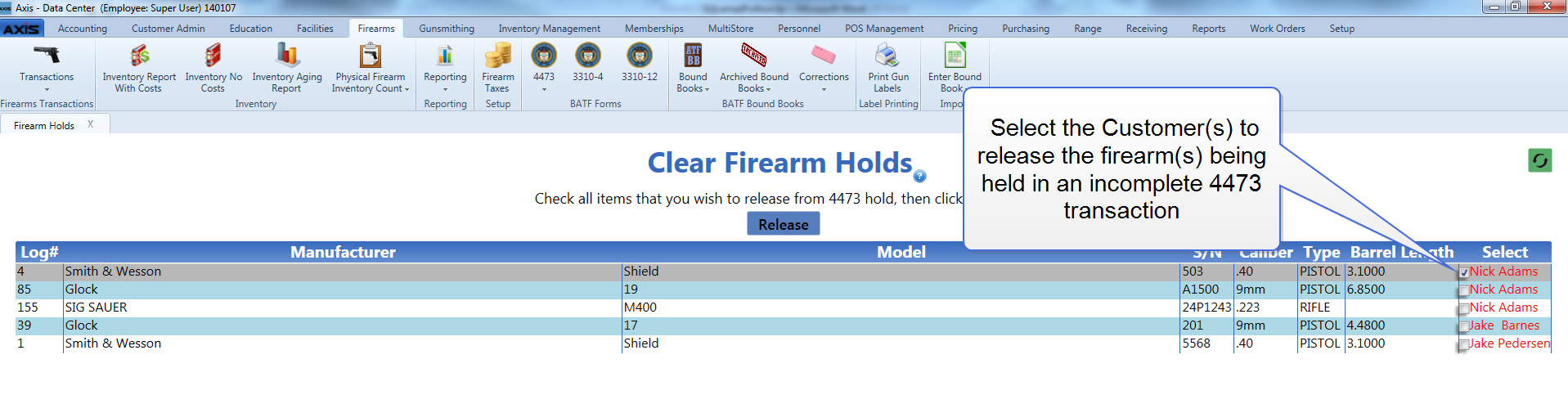The width and height of the screenshot is (1568, 413).
Task: Expand the 4473 dropdown arrow
Action: click(x=544, y=89)
